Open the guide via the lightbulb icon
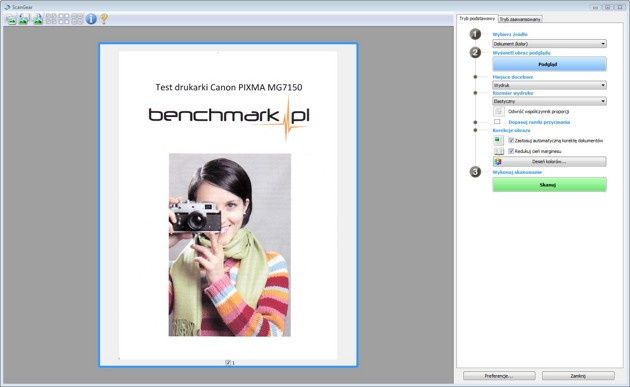630x387 pixels. 104,18
